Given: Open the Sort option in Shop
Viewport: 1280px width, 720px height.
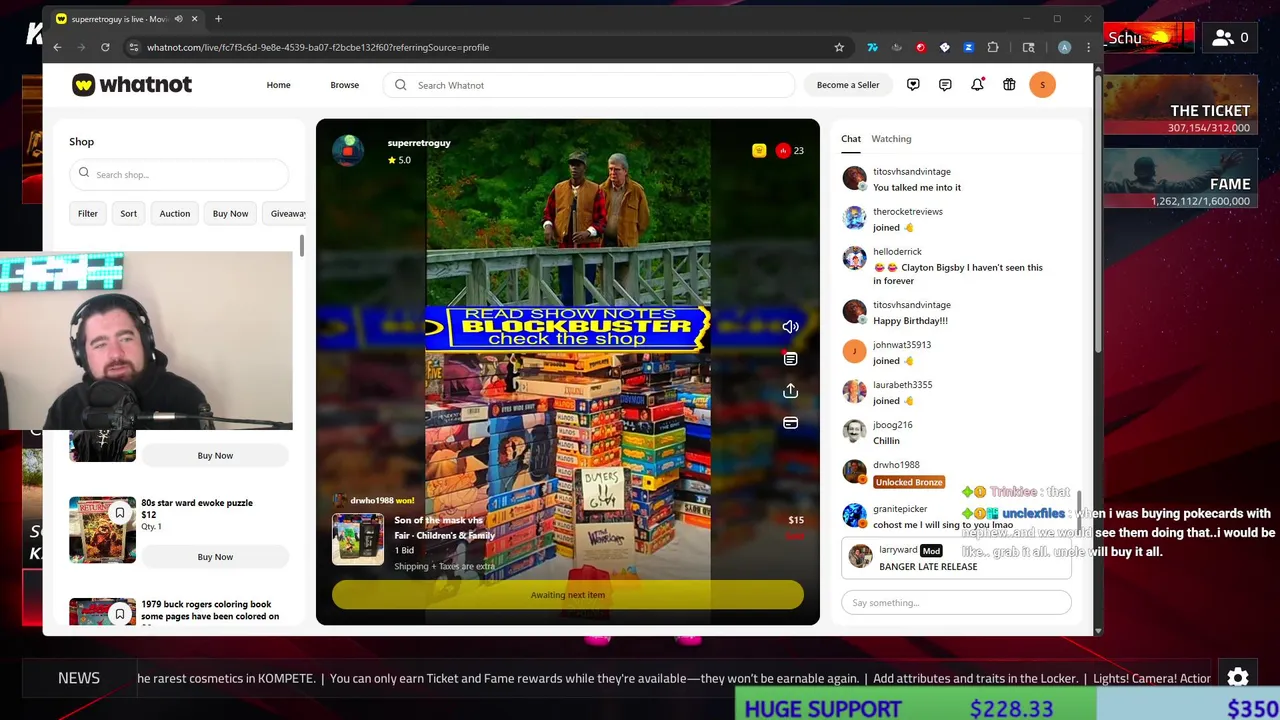Looking at the screenshot, I should pyautogui.click(x=129, y=213).
